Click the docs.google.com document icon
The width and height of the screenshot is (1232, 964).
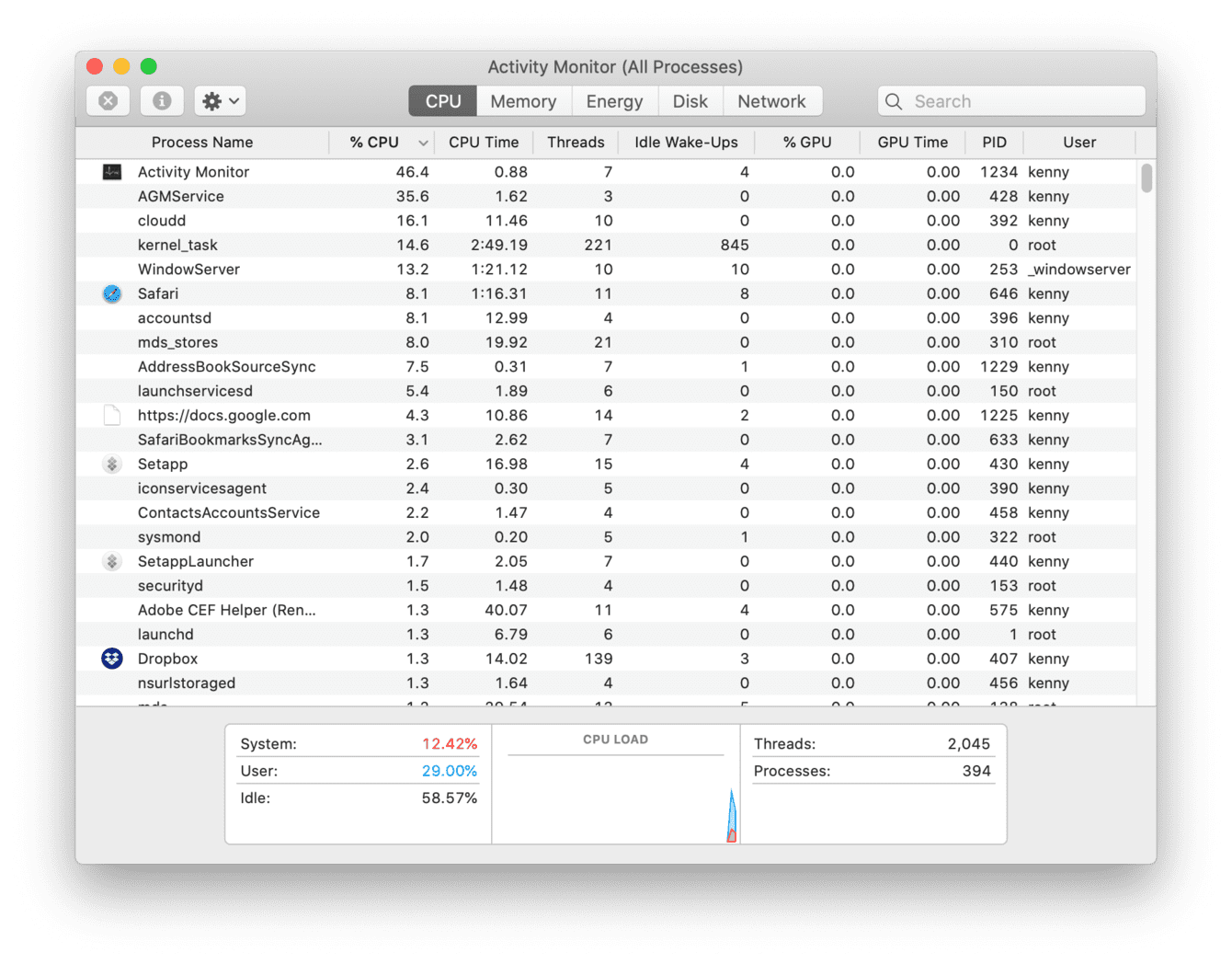click(112, 416)
